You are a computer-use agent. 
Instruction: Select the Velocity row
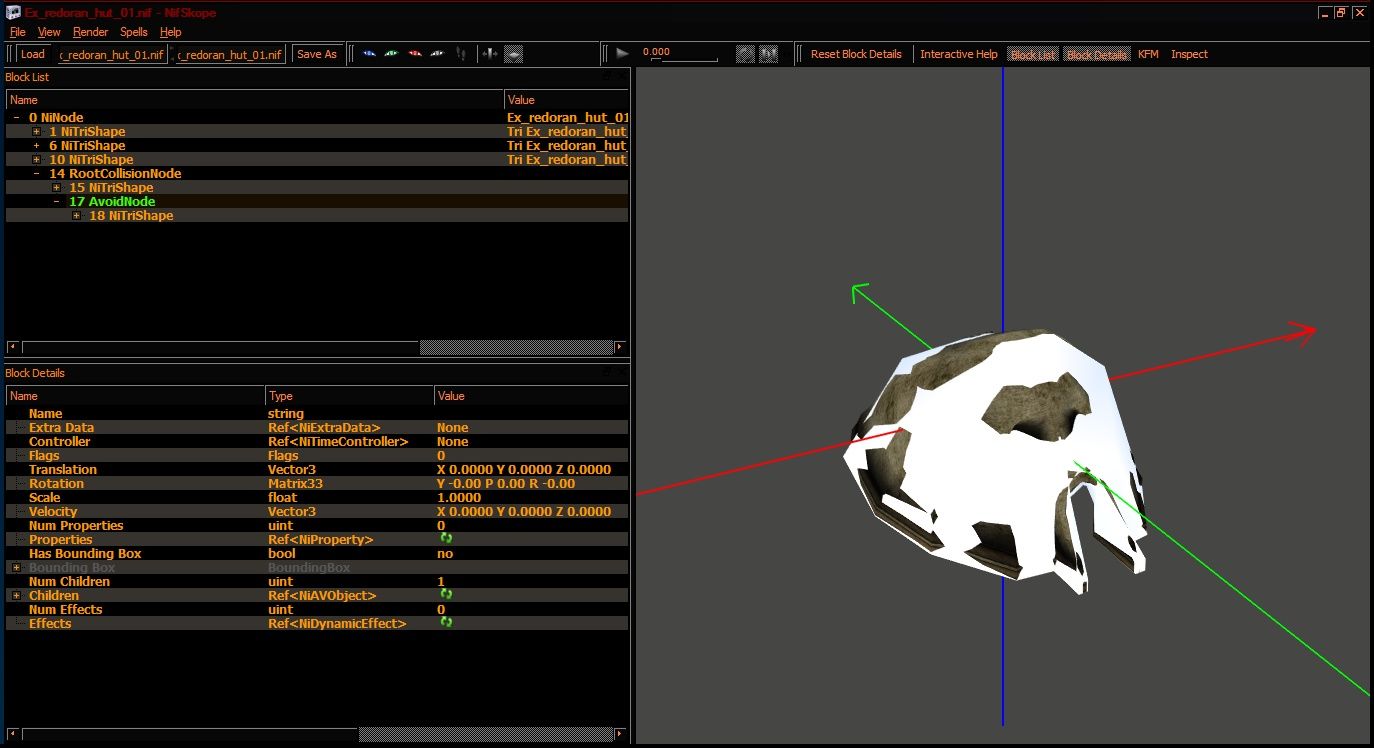pos(317,512)
